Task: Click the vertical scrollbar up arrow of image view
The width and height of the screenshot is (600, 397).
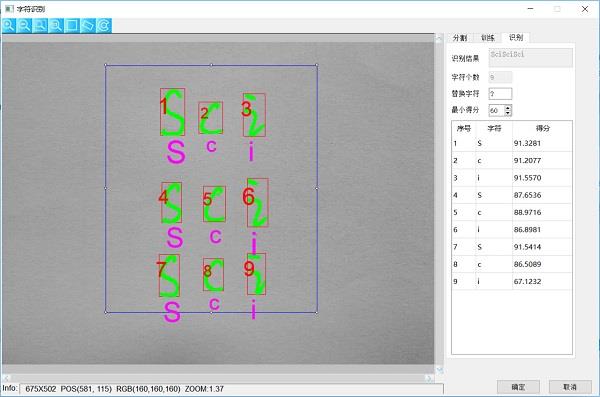Action: point(439,38)
